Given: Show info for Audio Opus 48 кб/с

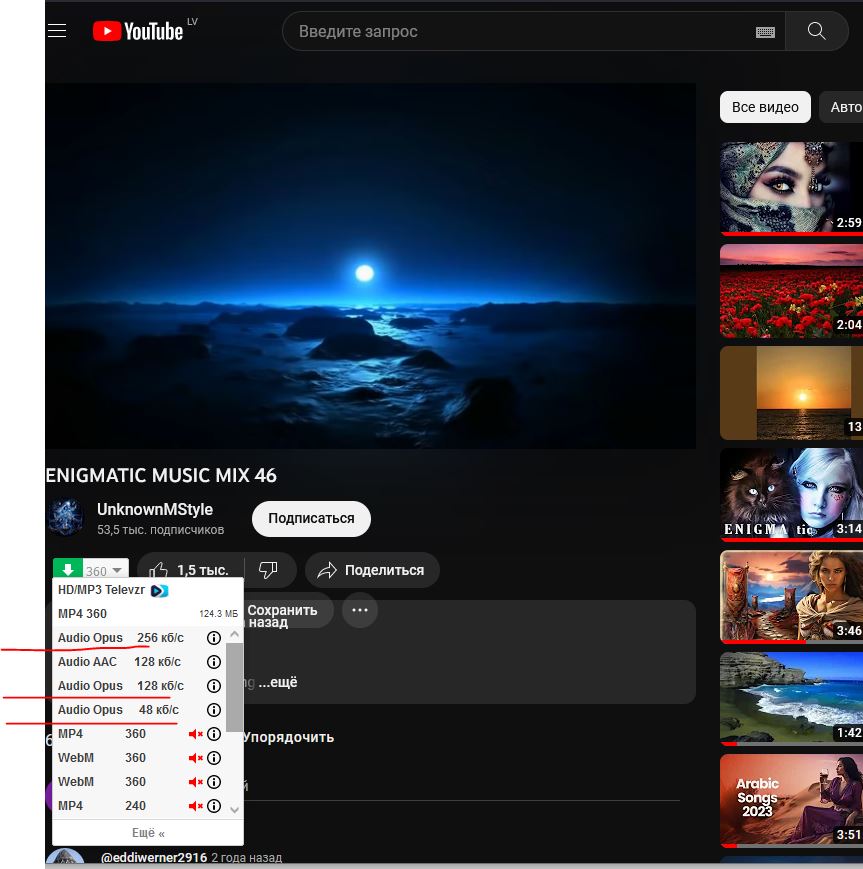Looking at the screenshot, I should pyautogui.click(x=213, y=710).
